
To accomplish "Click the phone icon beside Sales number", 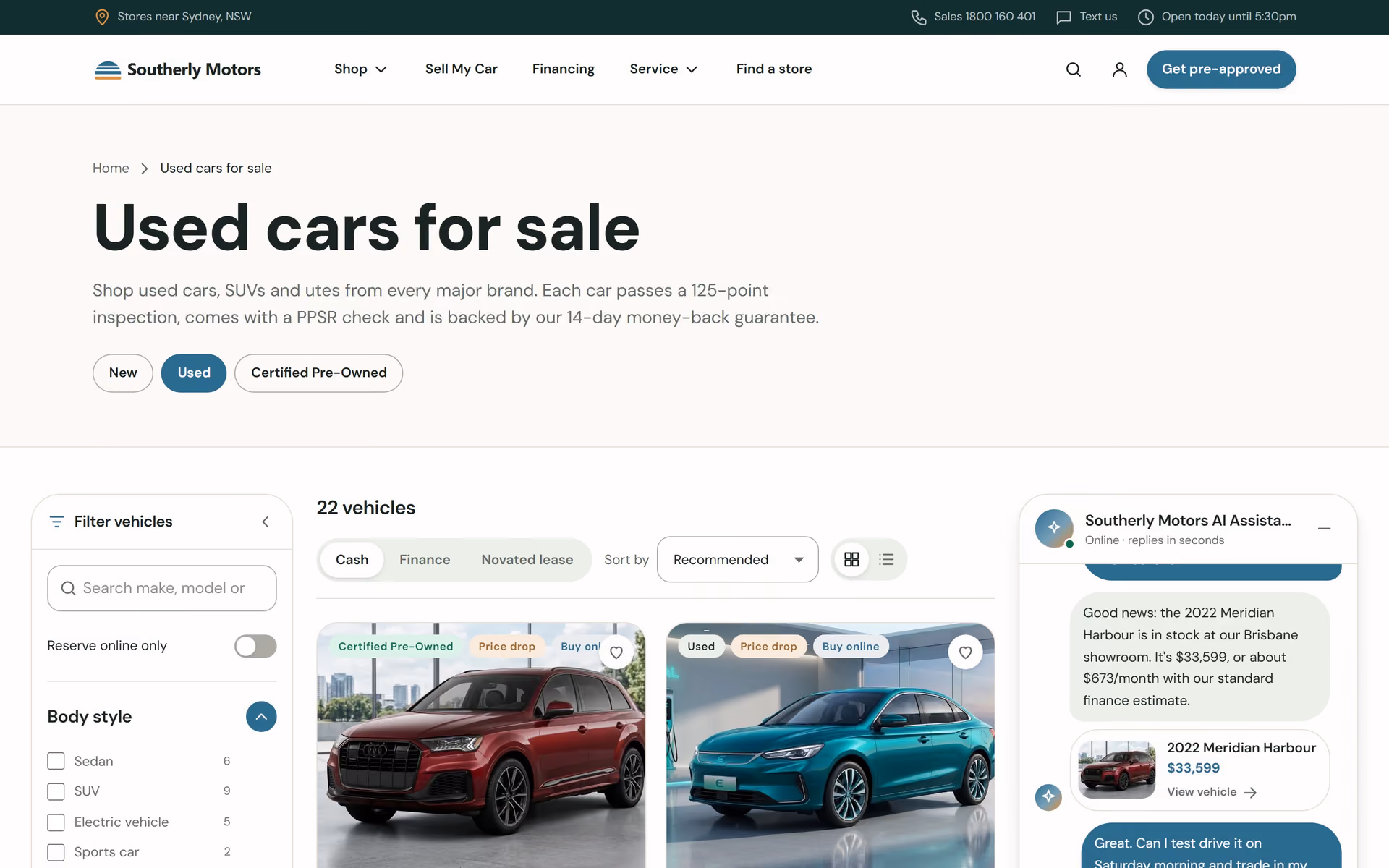I will tap(918, 17).
